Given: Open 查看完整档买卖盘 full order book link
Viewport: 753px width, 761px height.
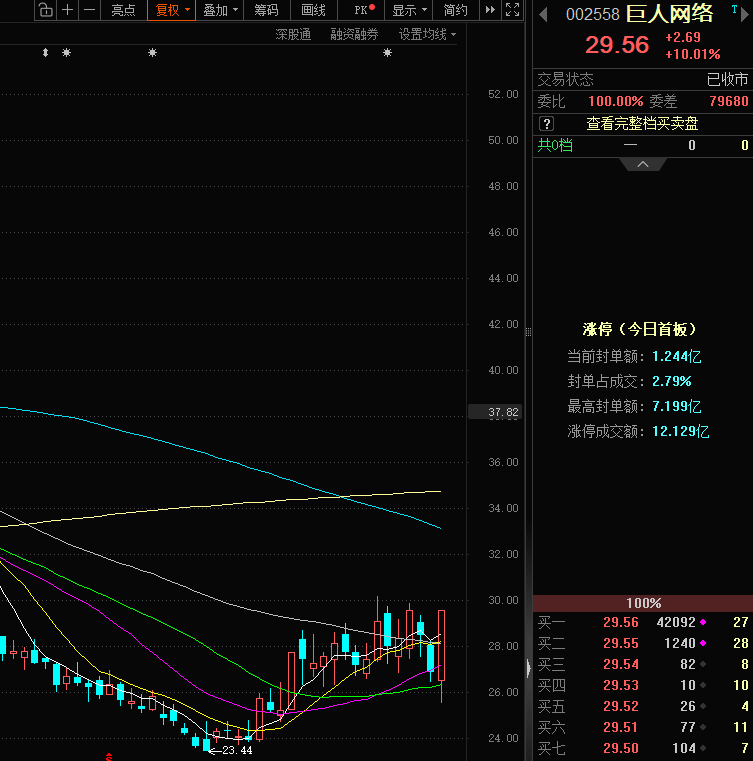Looking at the screenshot, I should point(642,124).
